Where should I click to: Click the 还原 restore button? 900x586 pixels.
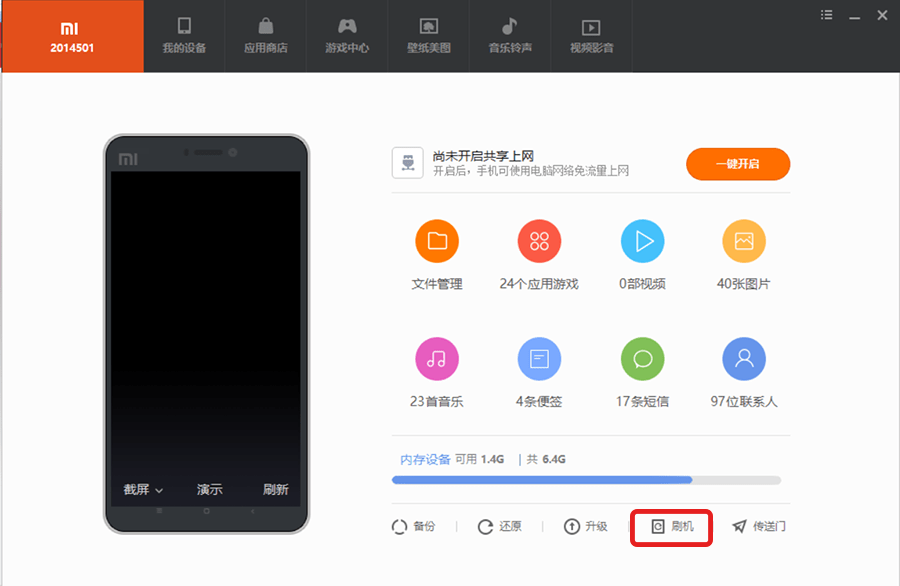pyautogui.click(x=499, y=526)
